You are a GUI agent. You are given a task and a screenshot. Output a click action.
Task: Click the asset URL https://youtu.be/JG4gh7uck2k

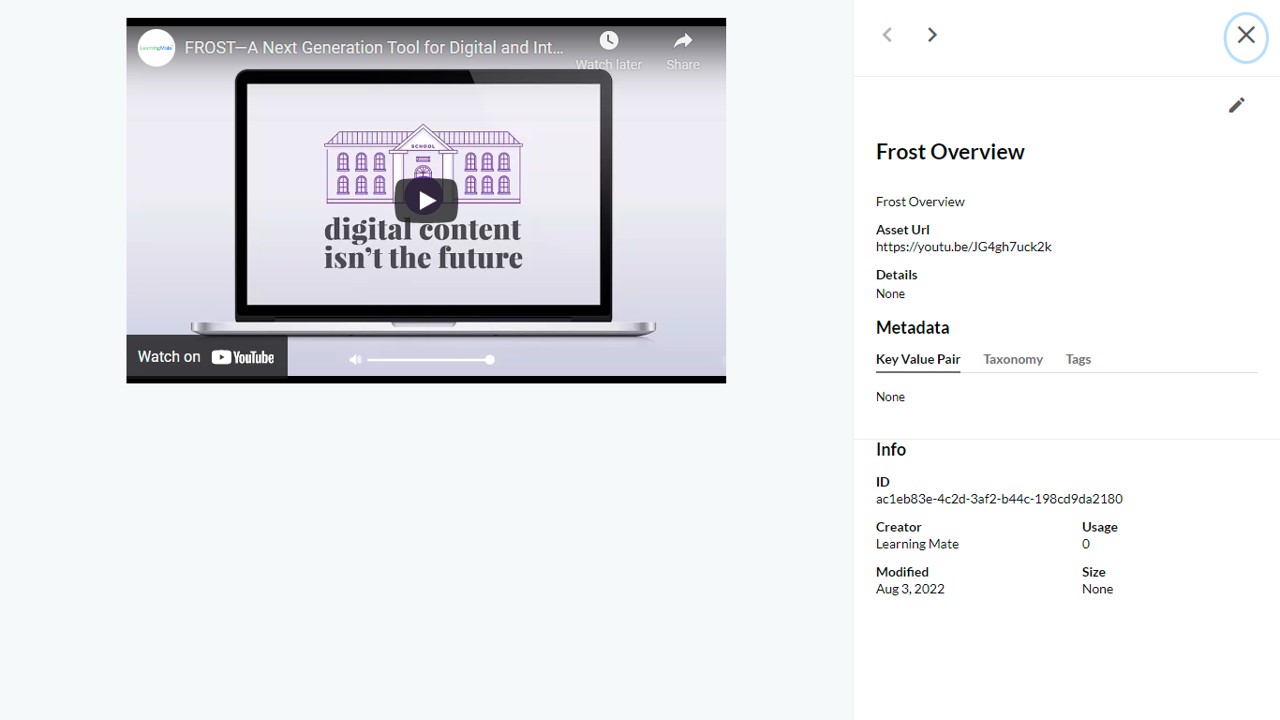(x=964, y=247)
